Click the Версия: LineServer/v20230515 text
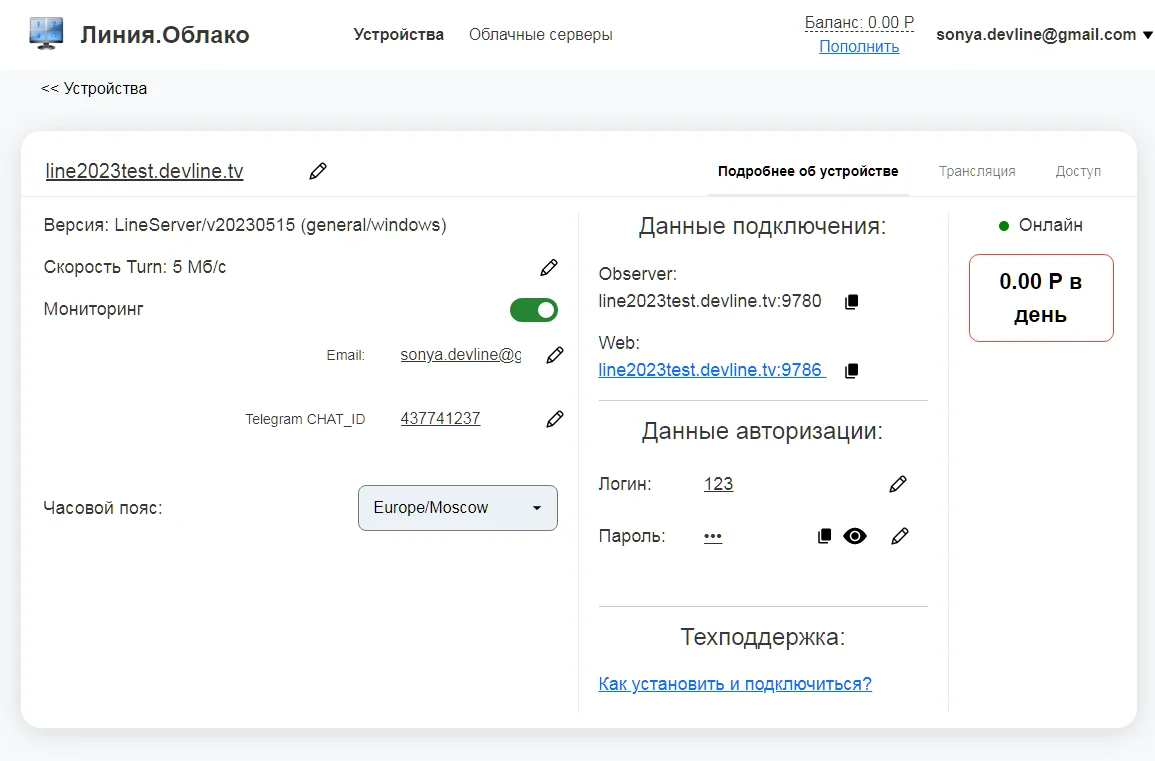This screenshot has width=1155, height=761. click(x=245, y=225)
